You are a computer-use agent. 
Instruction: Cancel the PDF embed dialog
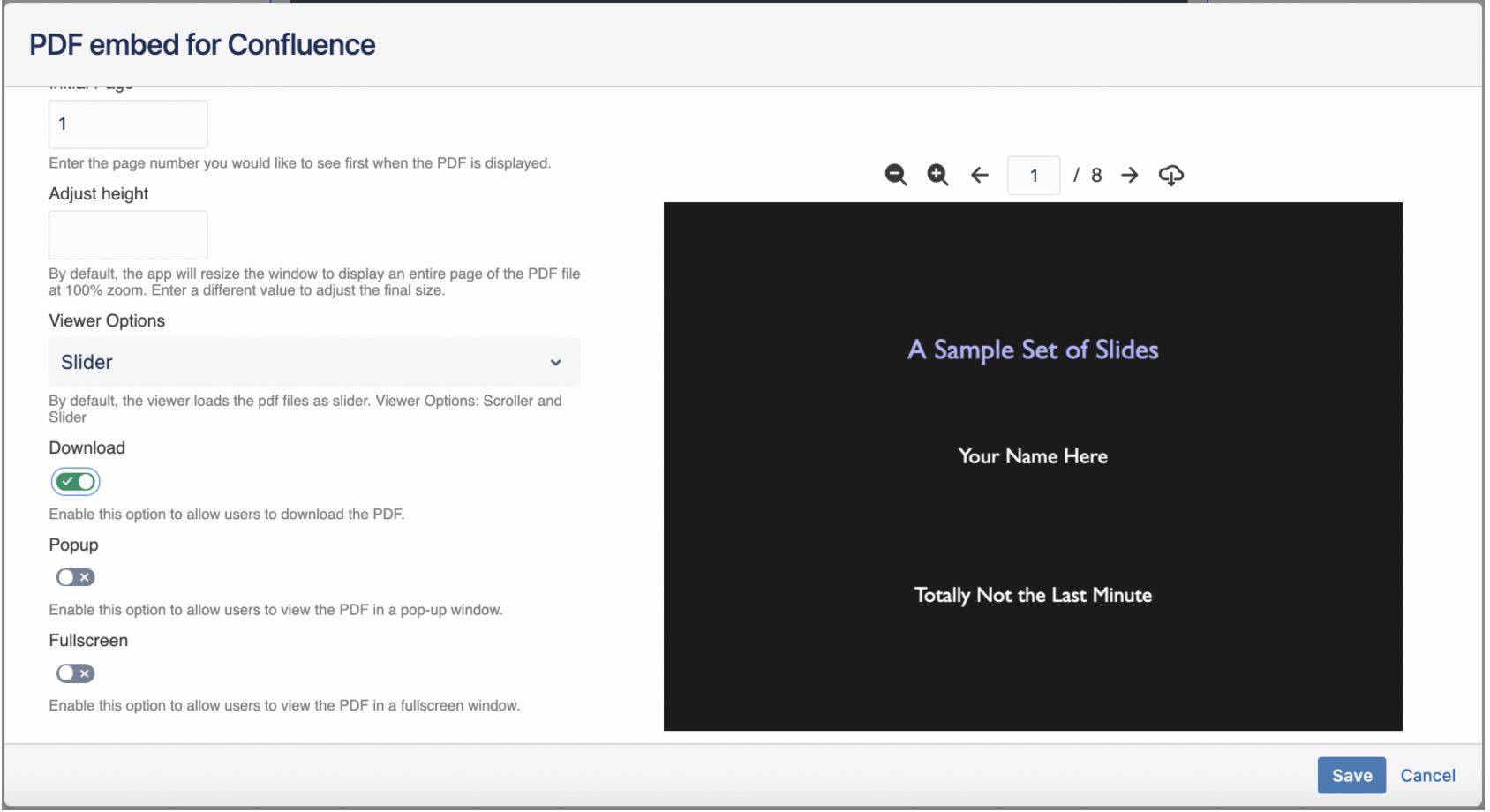[x=1427, y=775]
